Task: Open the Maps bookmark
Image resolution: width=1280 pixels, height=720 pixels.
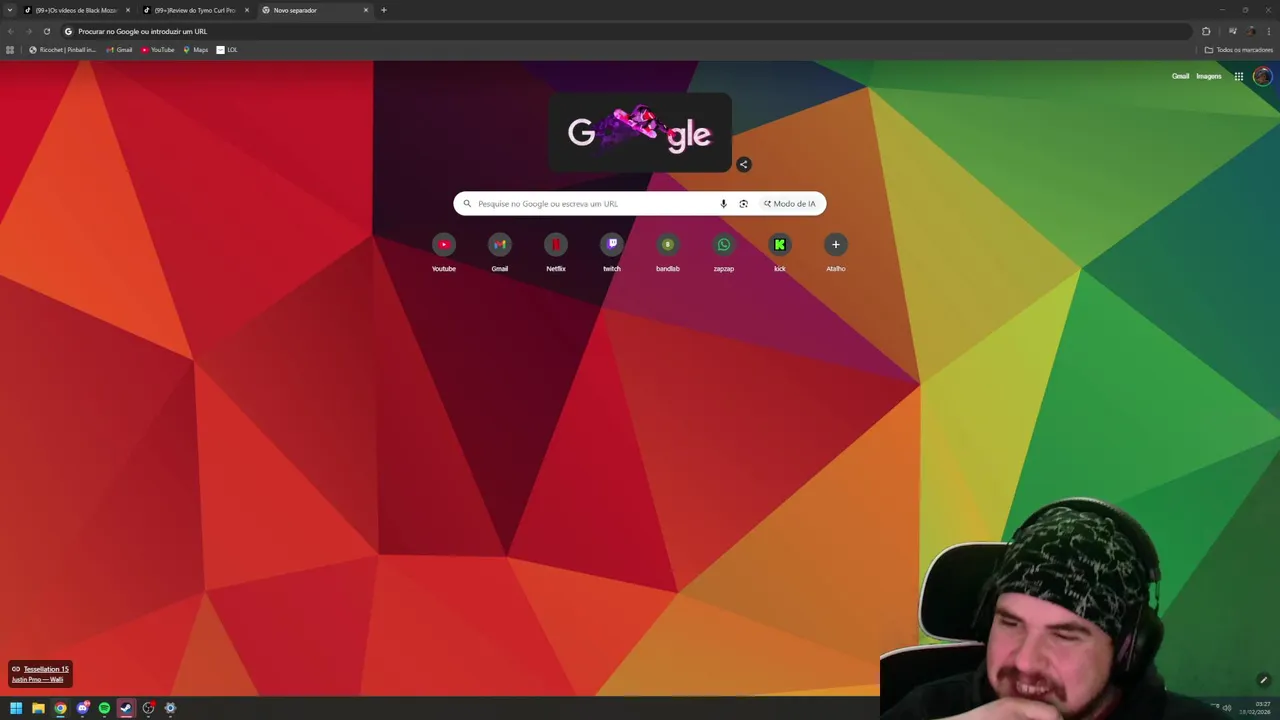Action: click(x=196, y=50)
